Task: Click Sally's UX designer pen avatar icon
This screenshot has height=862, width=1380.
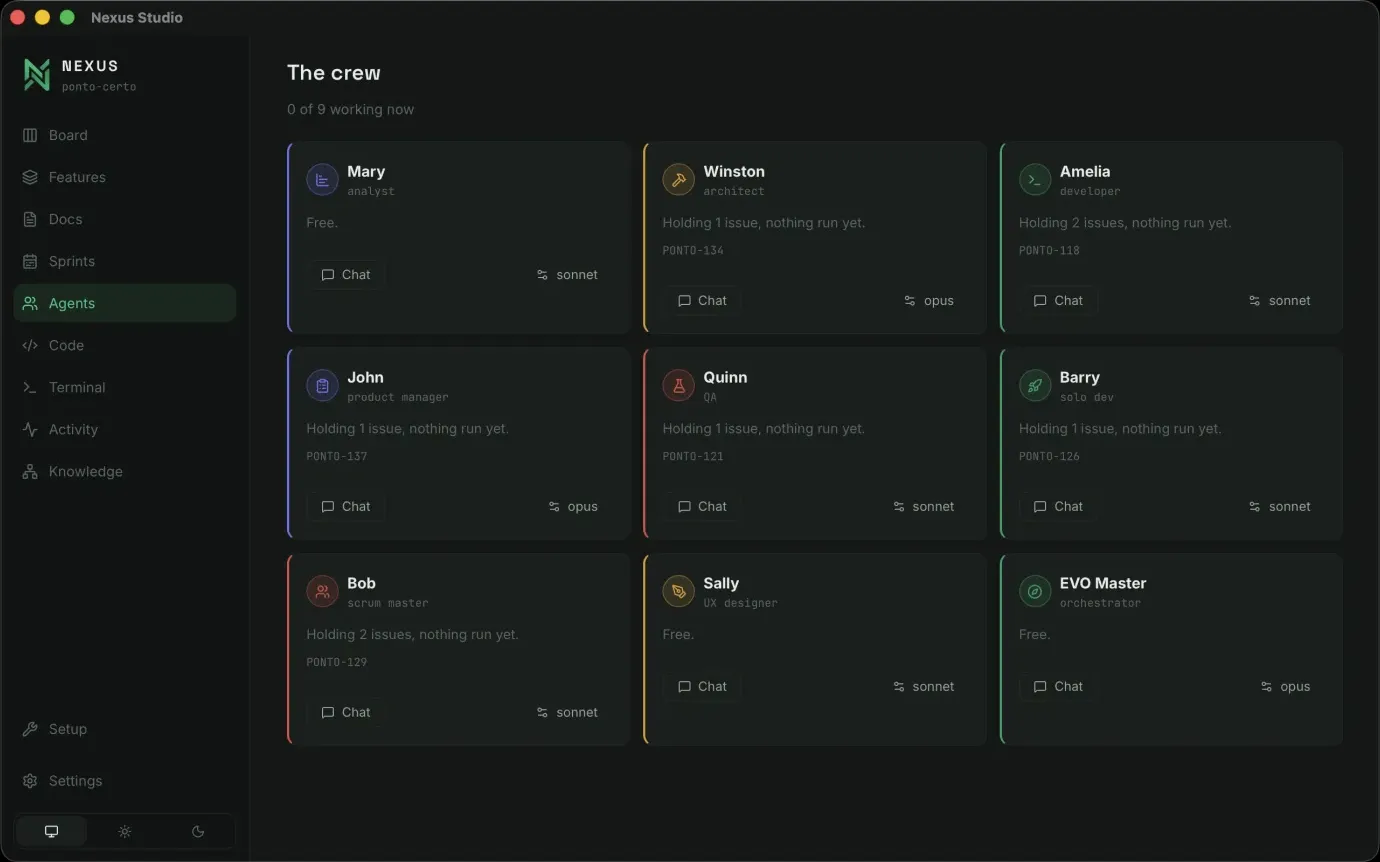Action: click(678, 592)
